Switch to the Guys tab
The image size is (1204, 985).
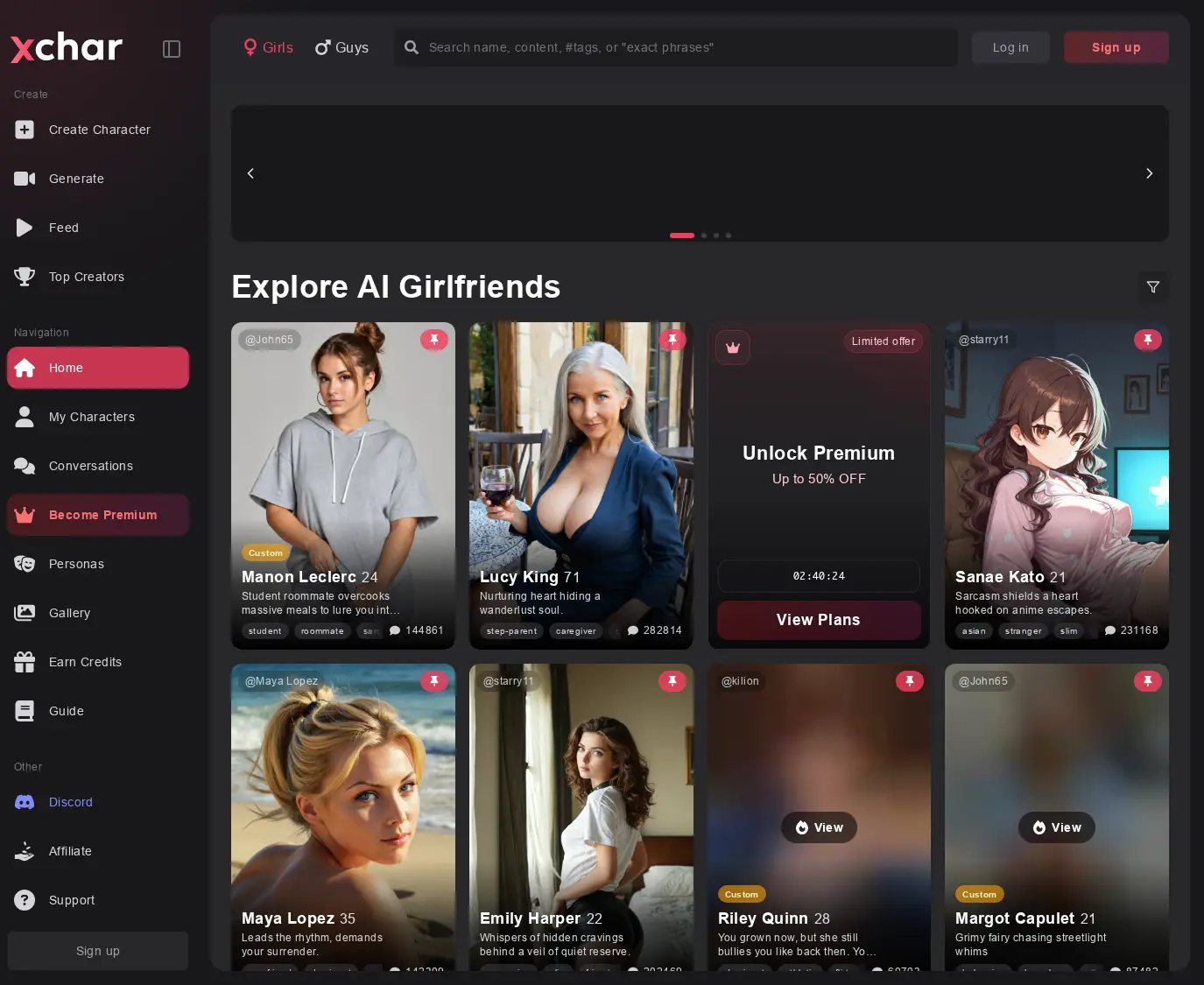(341, 47)
